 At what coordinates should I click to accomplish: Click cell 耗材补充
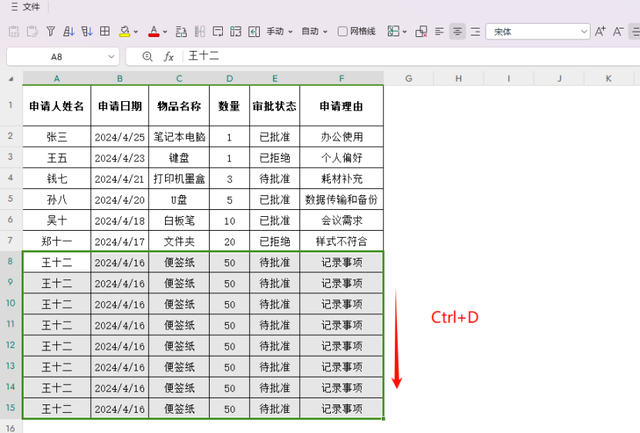point(342,179)
